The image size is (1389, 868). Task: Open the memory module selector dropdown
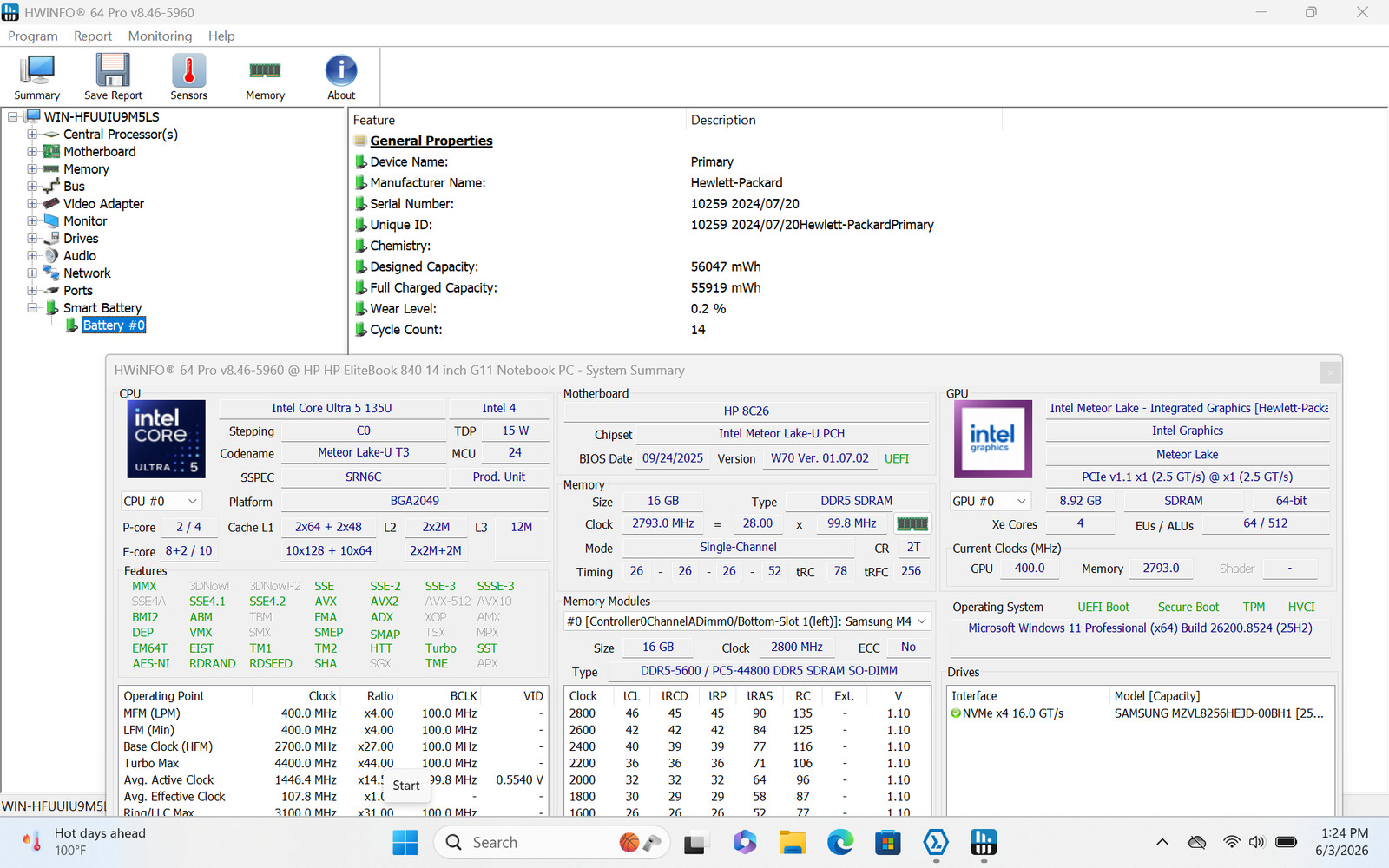[747, 621]
